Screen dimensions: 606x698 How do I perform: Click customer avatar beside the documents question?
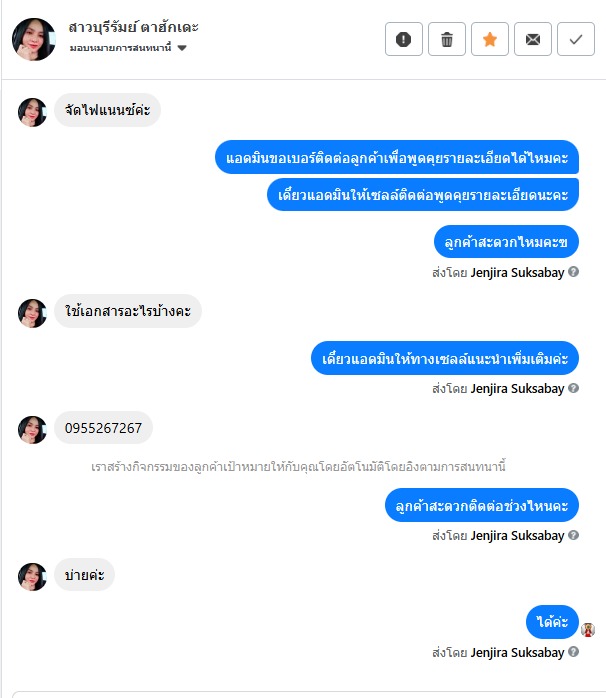click(32, 313)
